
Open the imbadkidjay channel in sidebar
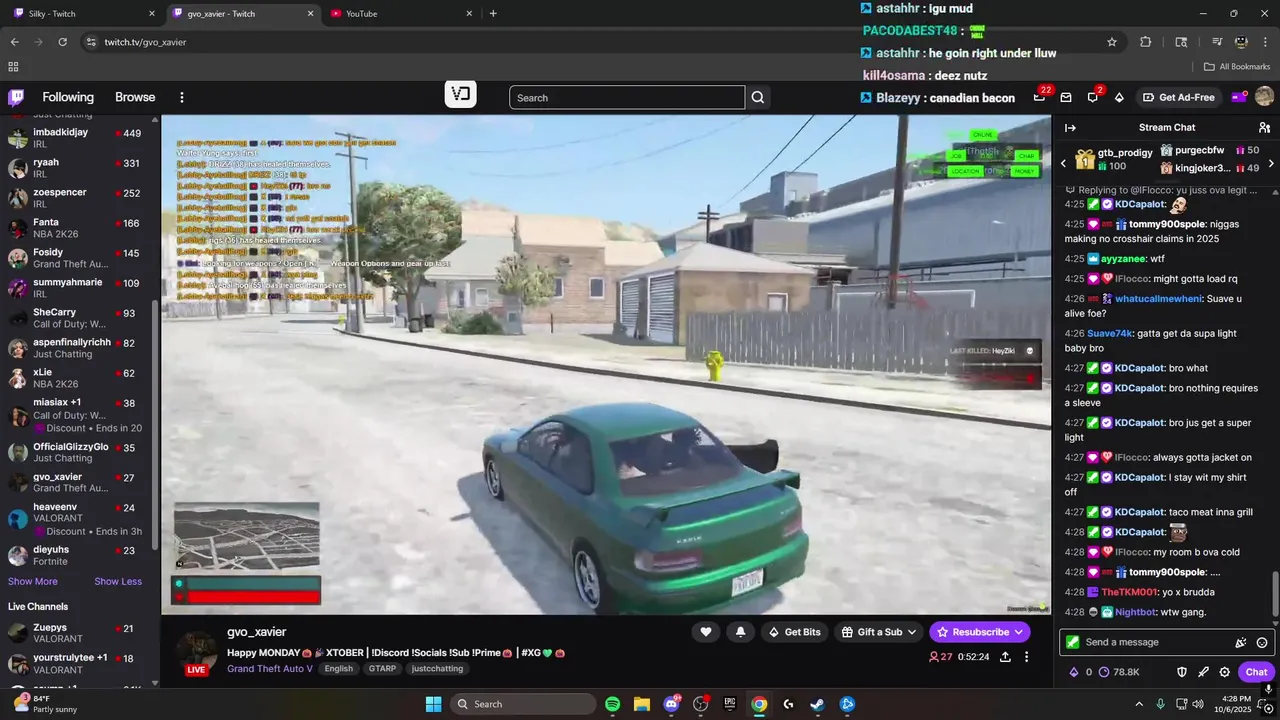78,138
